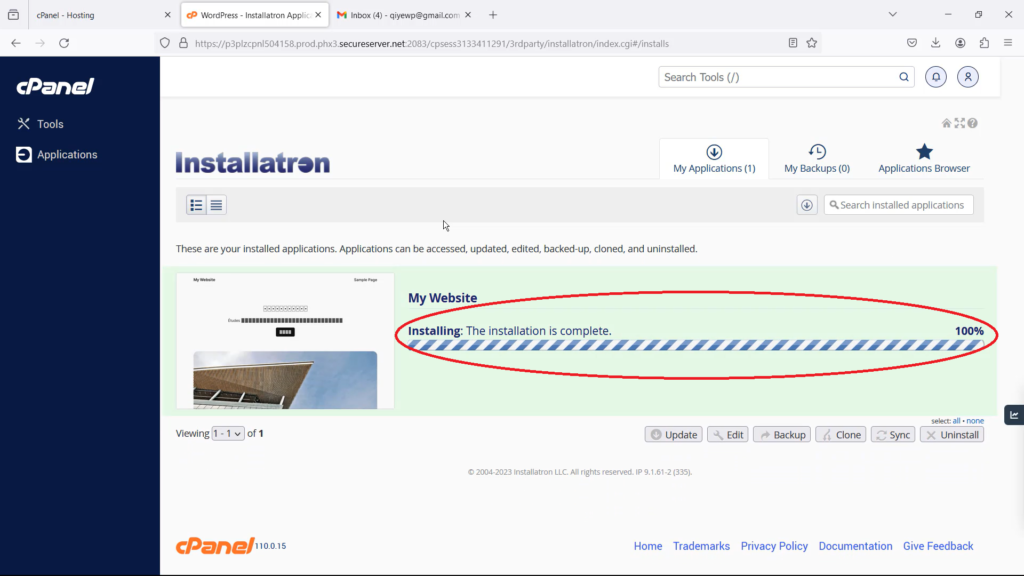Viewport: 1024px width, 576px height.
Task: Open Applications in cPanel sidebar
Action: 57,155
